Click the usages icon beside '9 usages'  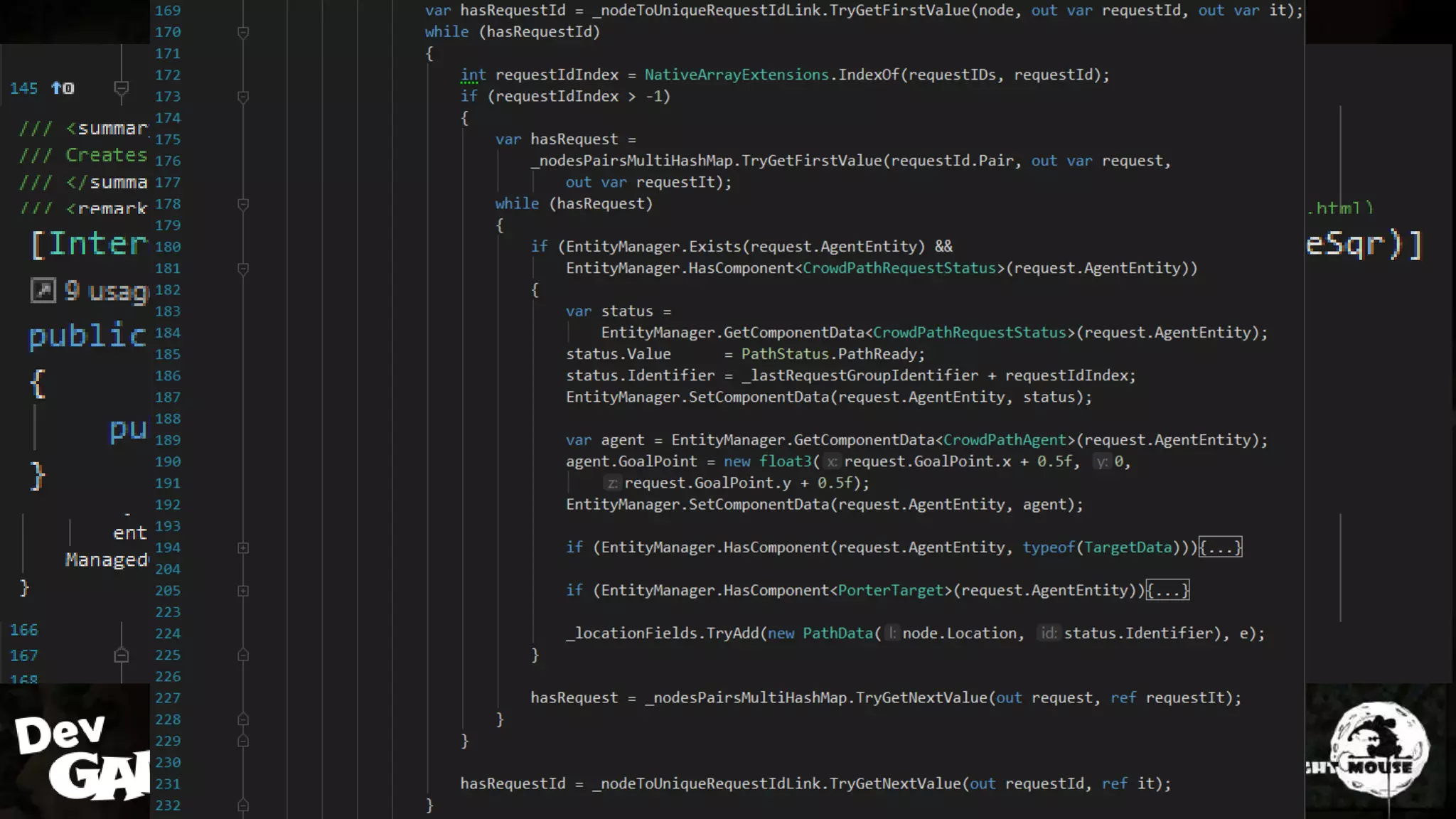click(43, 290)
